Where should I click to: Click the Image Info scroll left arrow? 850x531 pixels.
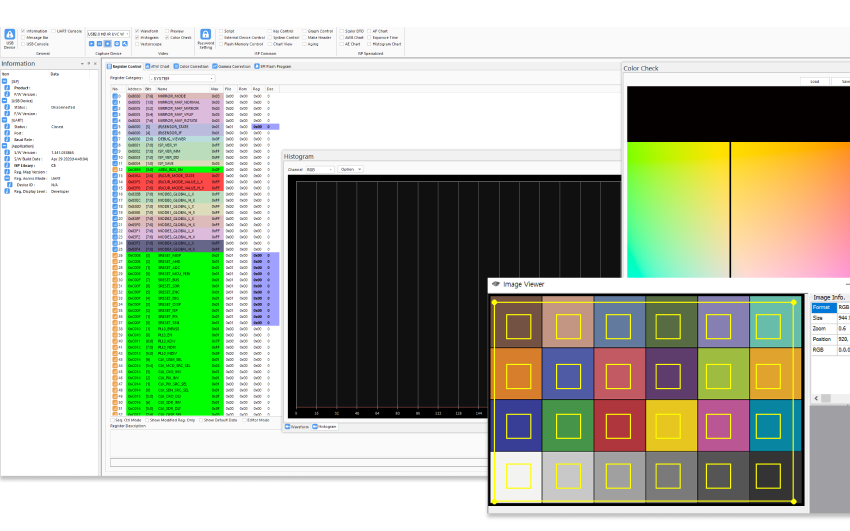(817, 398)
